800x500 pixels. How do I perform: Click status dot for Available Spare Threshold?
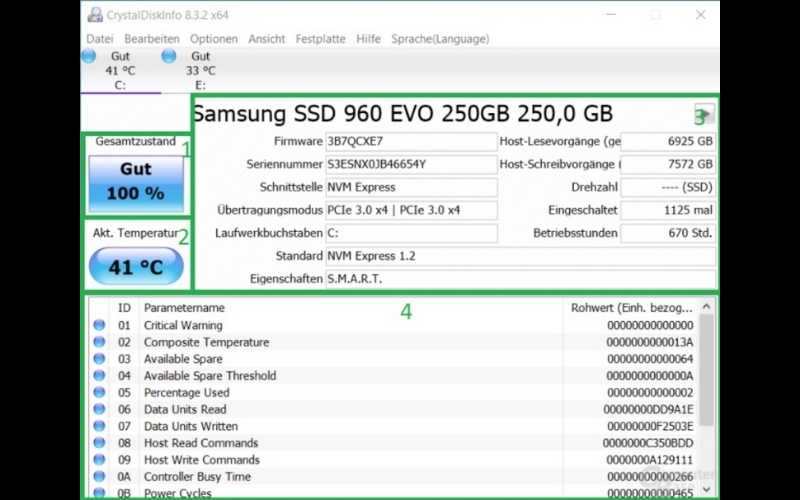pos(99,376)
